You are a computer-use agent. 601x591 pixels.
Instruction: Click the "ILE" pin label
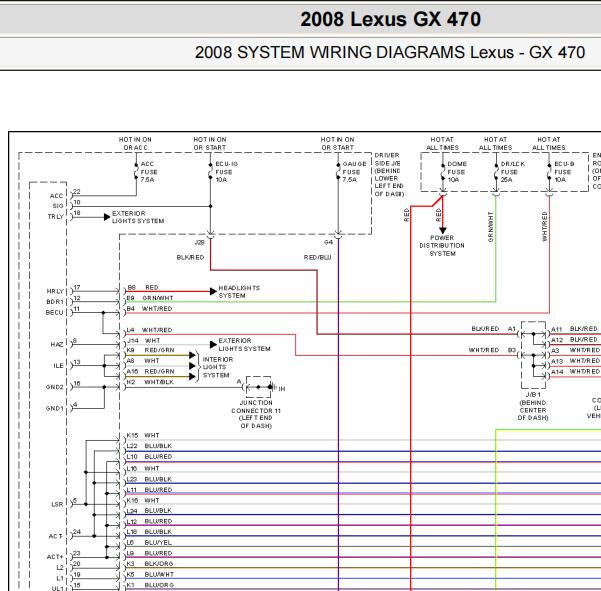coord(58,366)
